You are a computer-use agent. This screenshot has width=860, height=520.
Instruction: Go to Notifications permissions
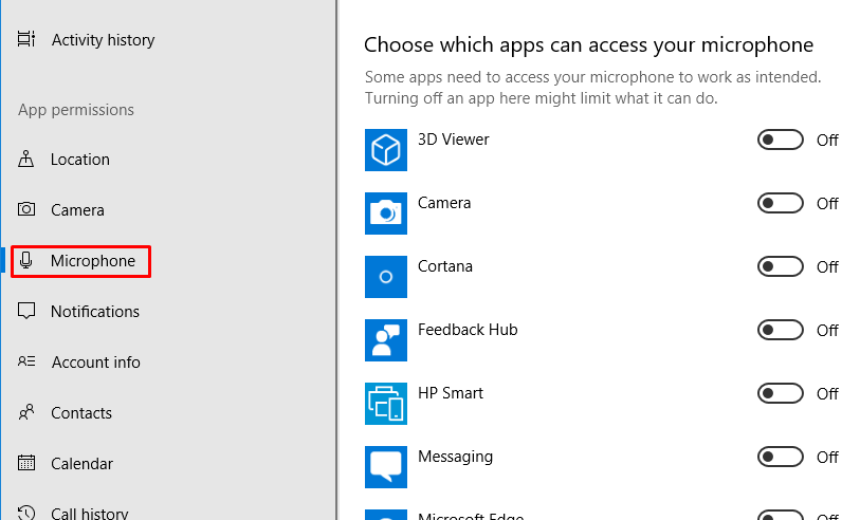[x=95, y=312]
